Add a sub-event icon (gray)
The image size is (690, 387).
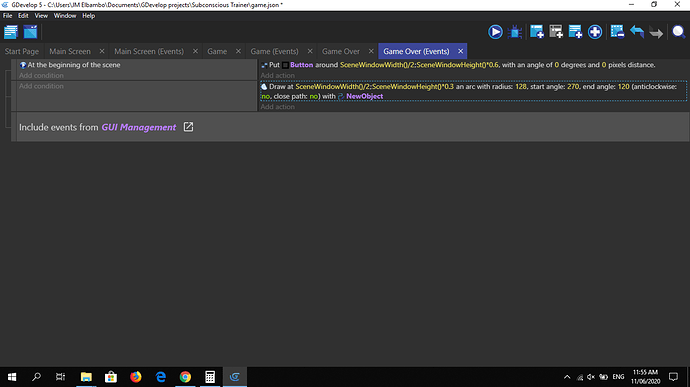556,32
